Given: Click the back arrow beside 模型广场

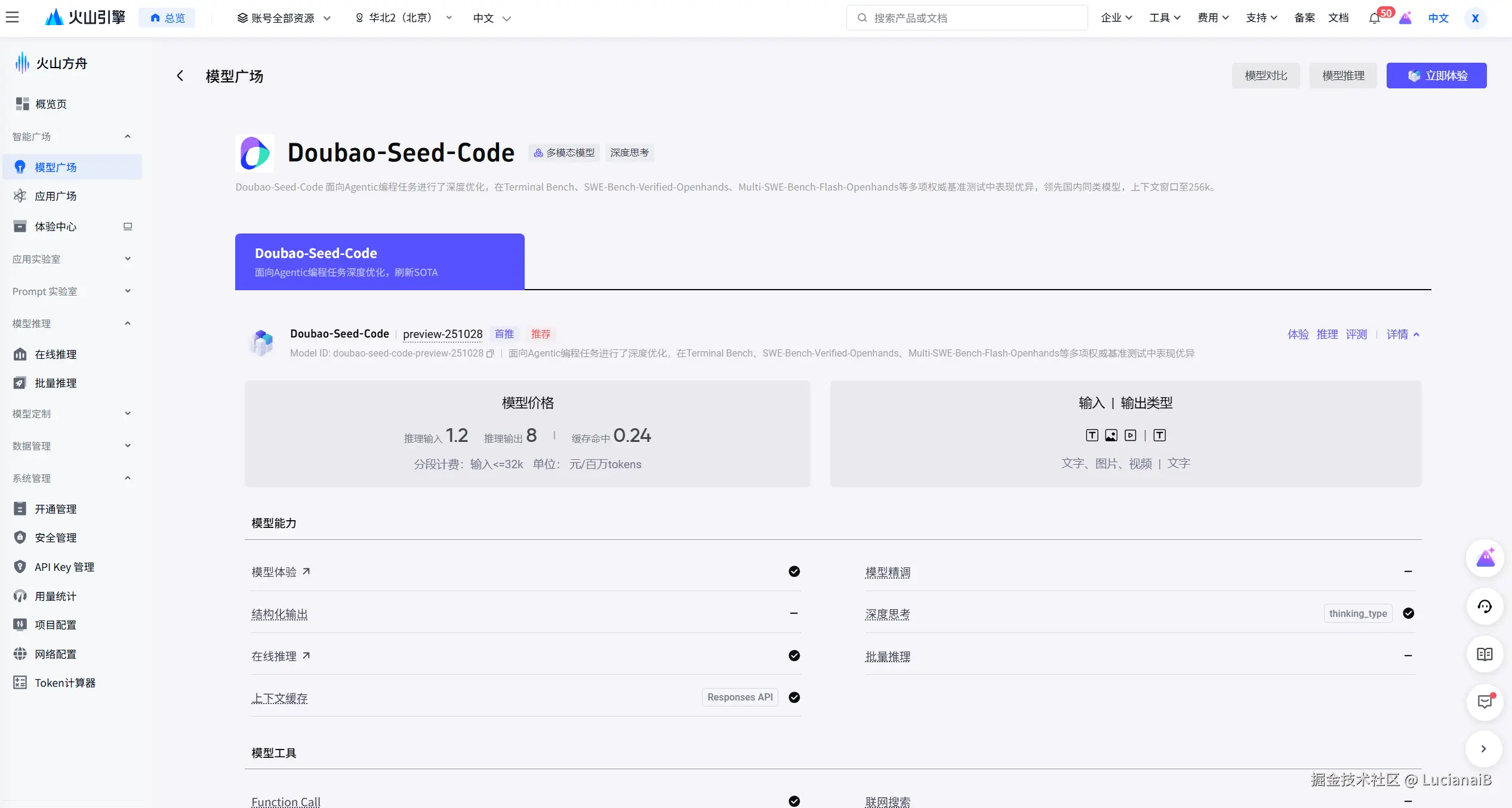Looking at the screenshot, I should coord(180,76).
